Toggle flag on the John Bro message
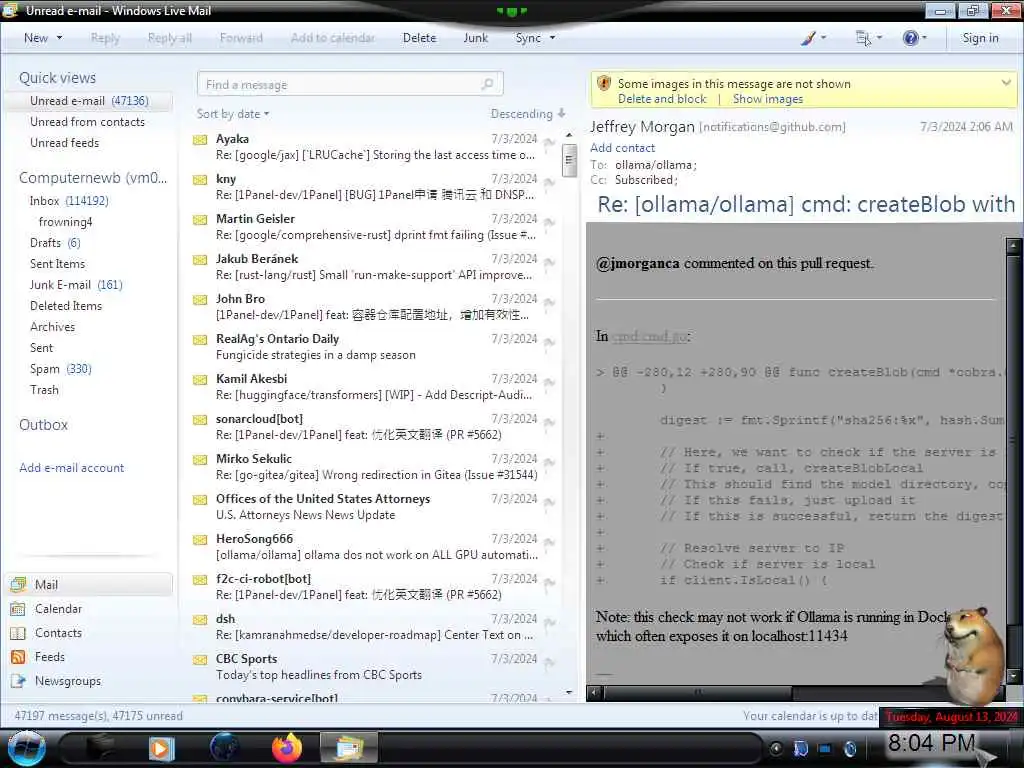This screenshot has width=1024, height=768. tap(549, 302)
